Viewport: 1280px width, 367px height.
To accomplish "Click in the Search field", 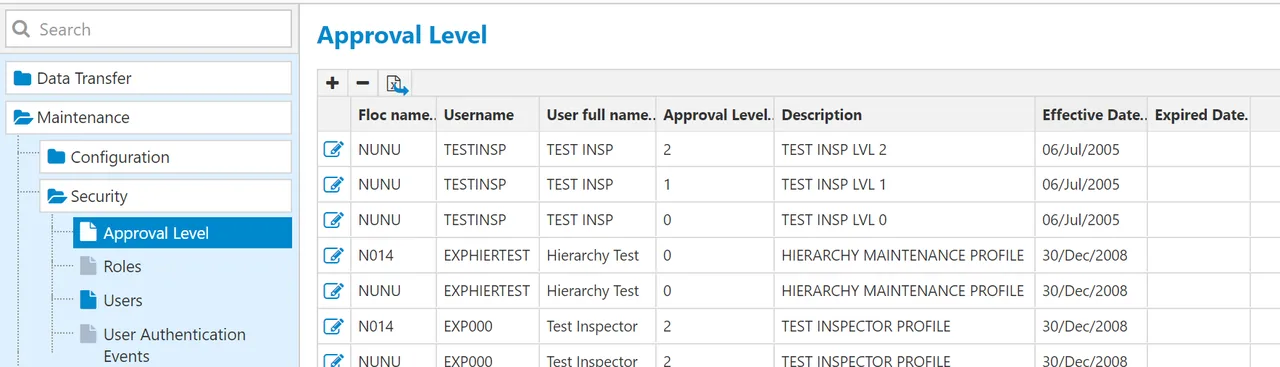I will (x=149, y=29).
